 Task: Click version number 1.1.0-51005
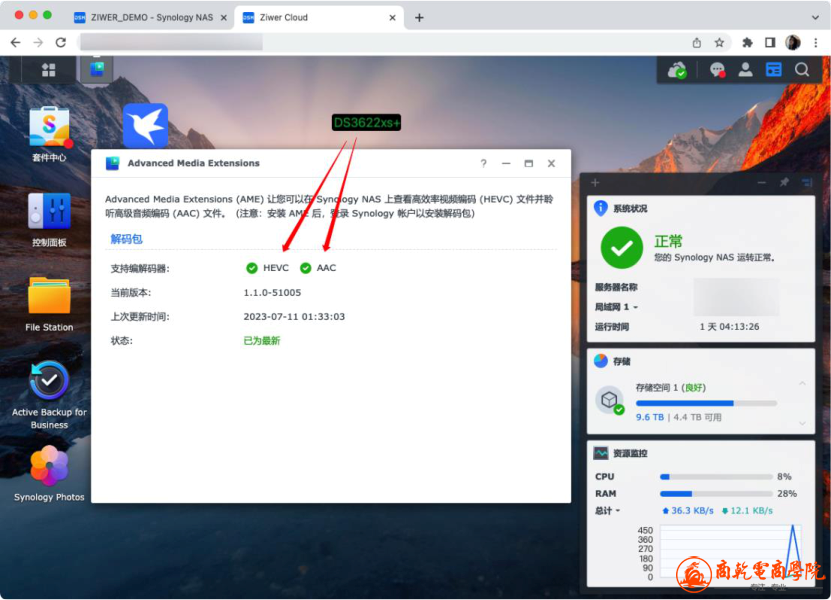click(x=272, y=293)
